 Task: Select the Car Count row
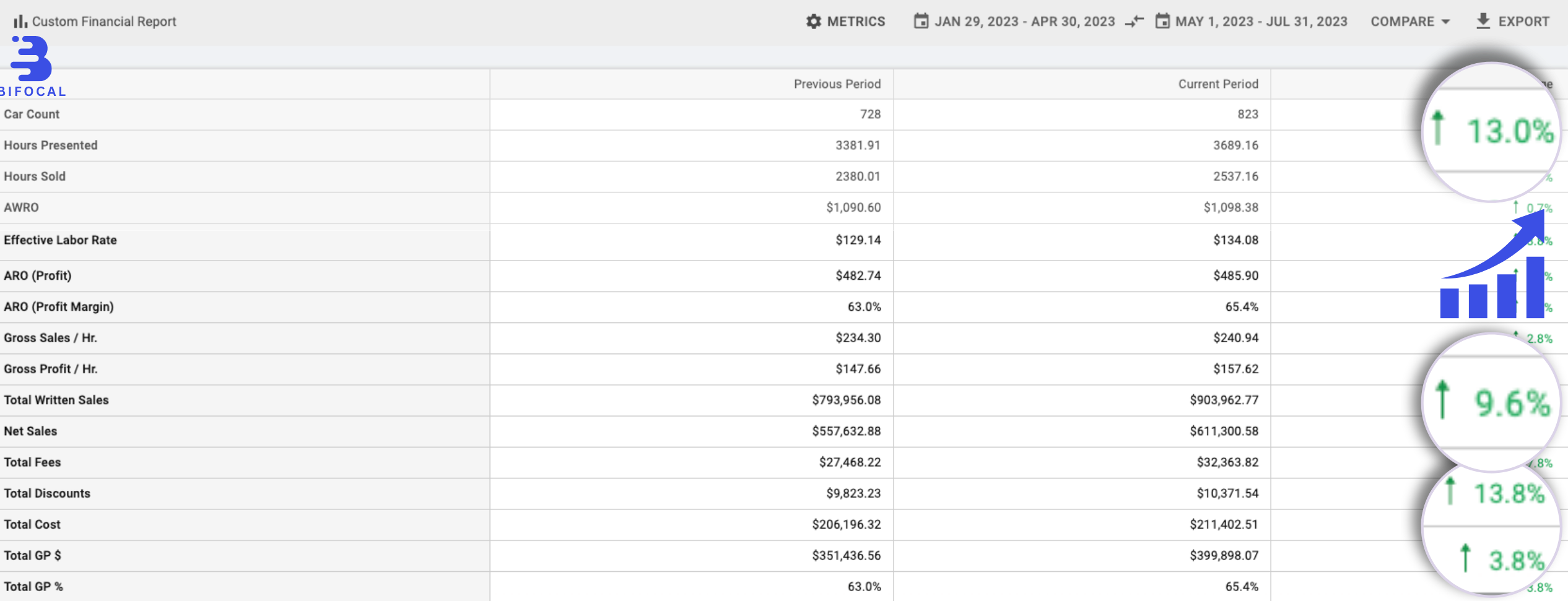click(32, 115)
